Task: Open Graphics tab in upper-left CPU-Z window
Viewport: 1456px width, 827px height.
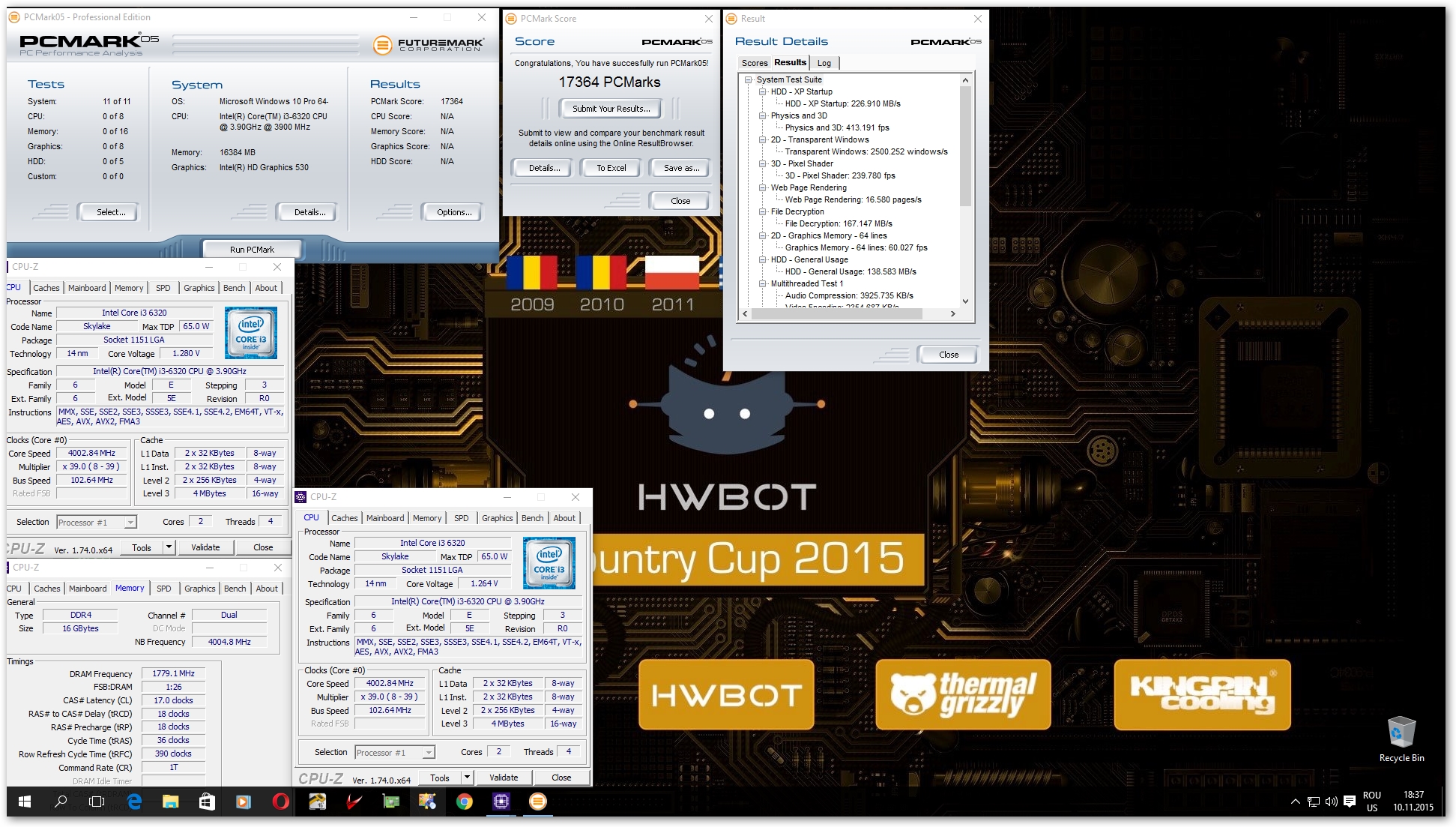Action: pyautogui.click(x=199, y=288)
